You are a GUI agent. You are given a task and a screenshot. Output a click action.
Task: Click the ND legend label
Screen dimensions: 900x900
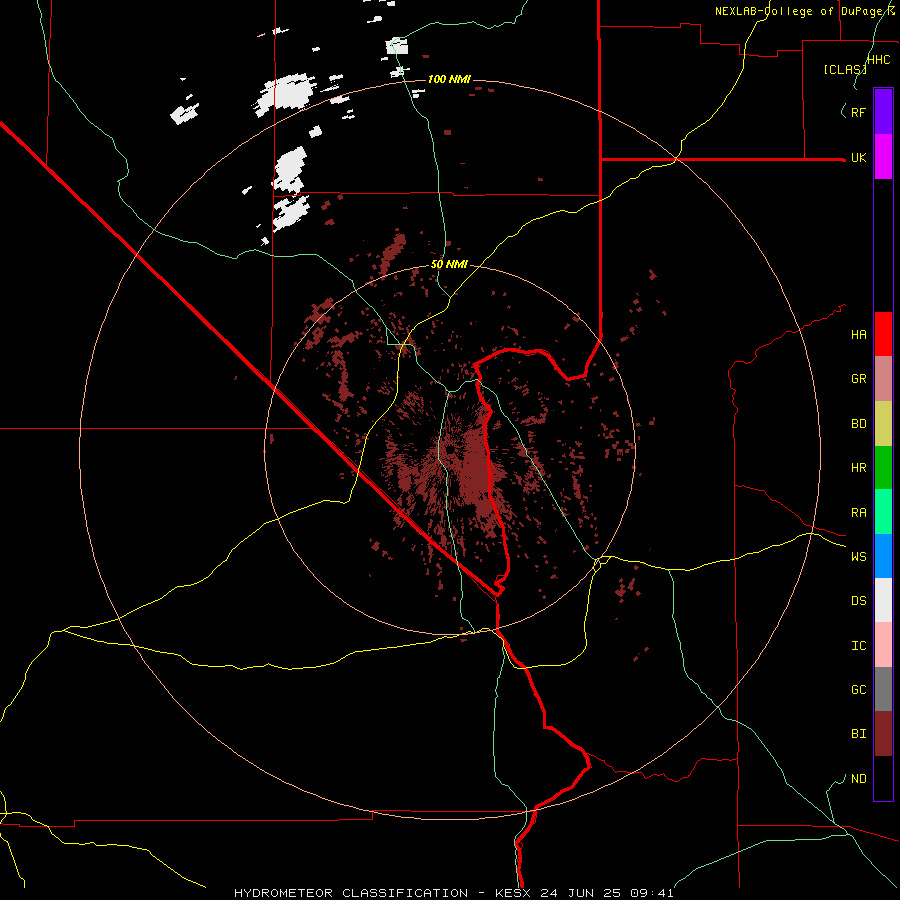tap(858, 779)
